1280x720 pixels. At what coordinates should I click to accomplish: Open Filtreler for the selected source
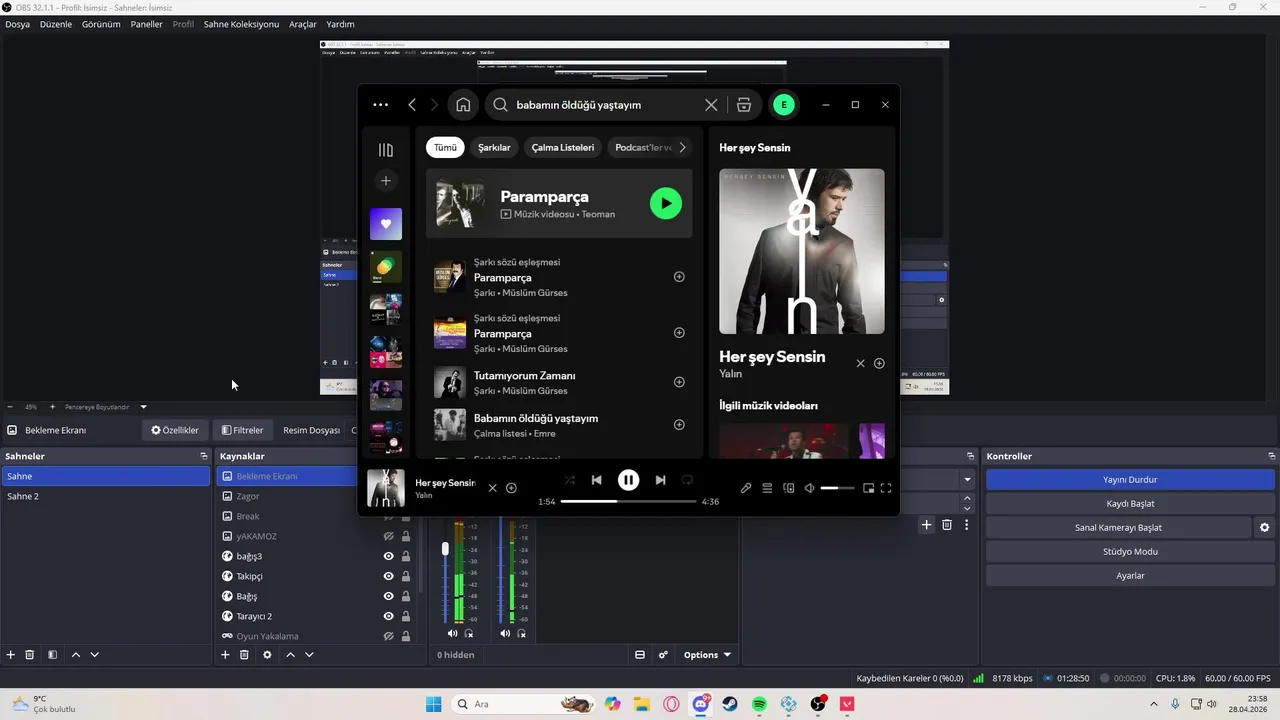click(x=242, y=430)
